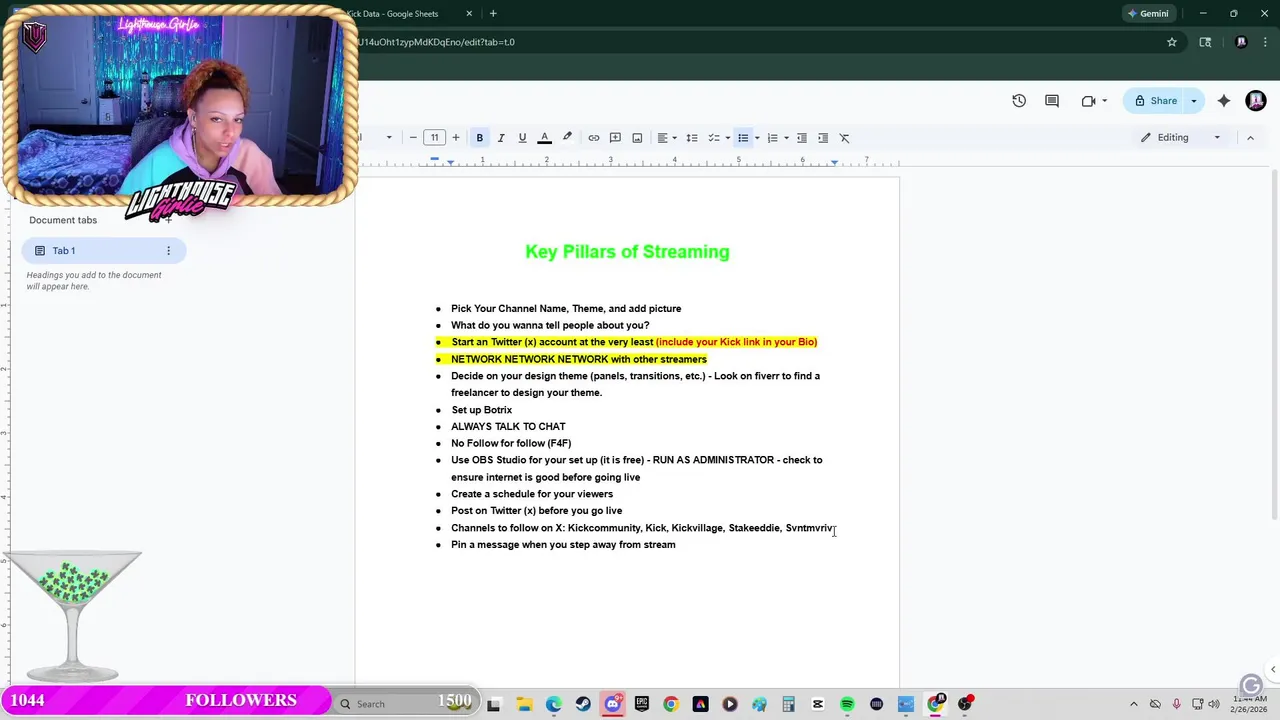Expand the checklist options arrow
This screenshot has height=720, width=1280.
coord(727,138)
